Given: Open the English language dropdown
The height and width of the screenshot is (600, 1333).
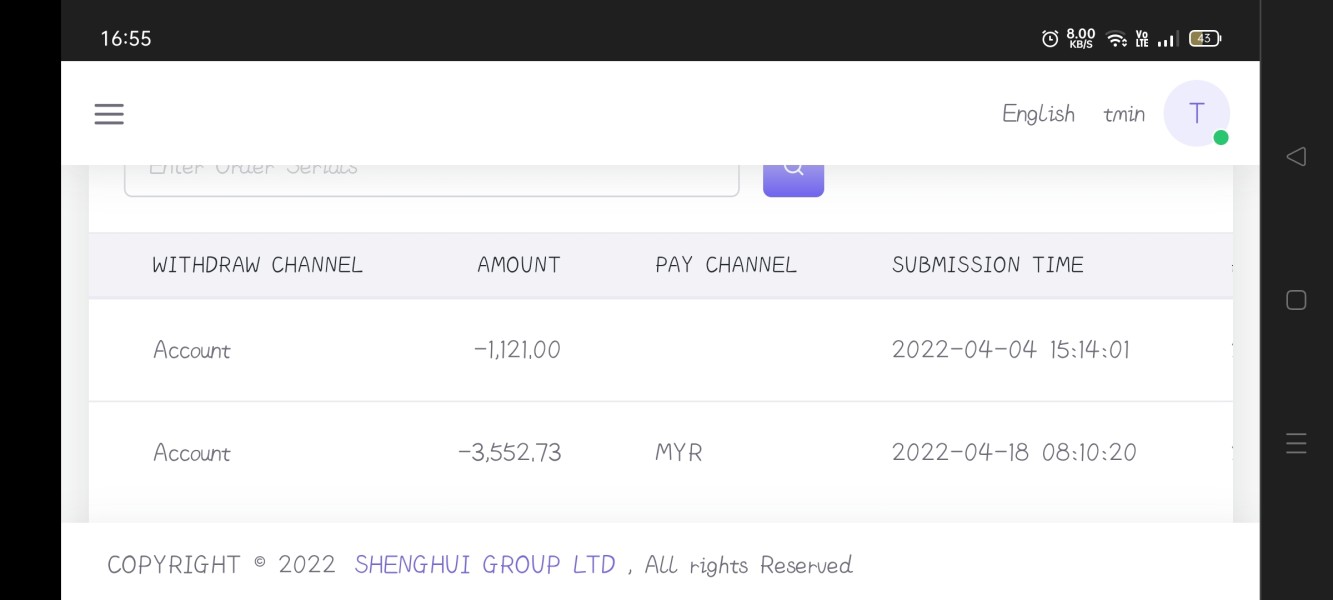Looking at the screenshot, I should coord(1038,114).
